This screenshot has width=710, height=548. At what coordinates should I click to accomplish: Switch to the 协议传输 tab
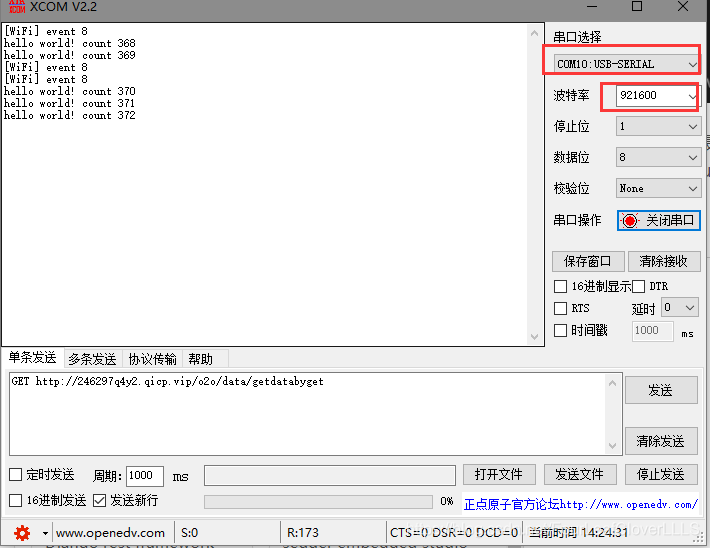(x=152, y=359)
